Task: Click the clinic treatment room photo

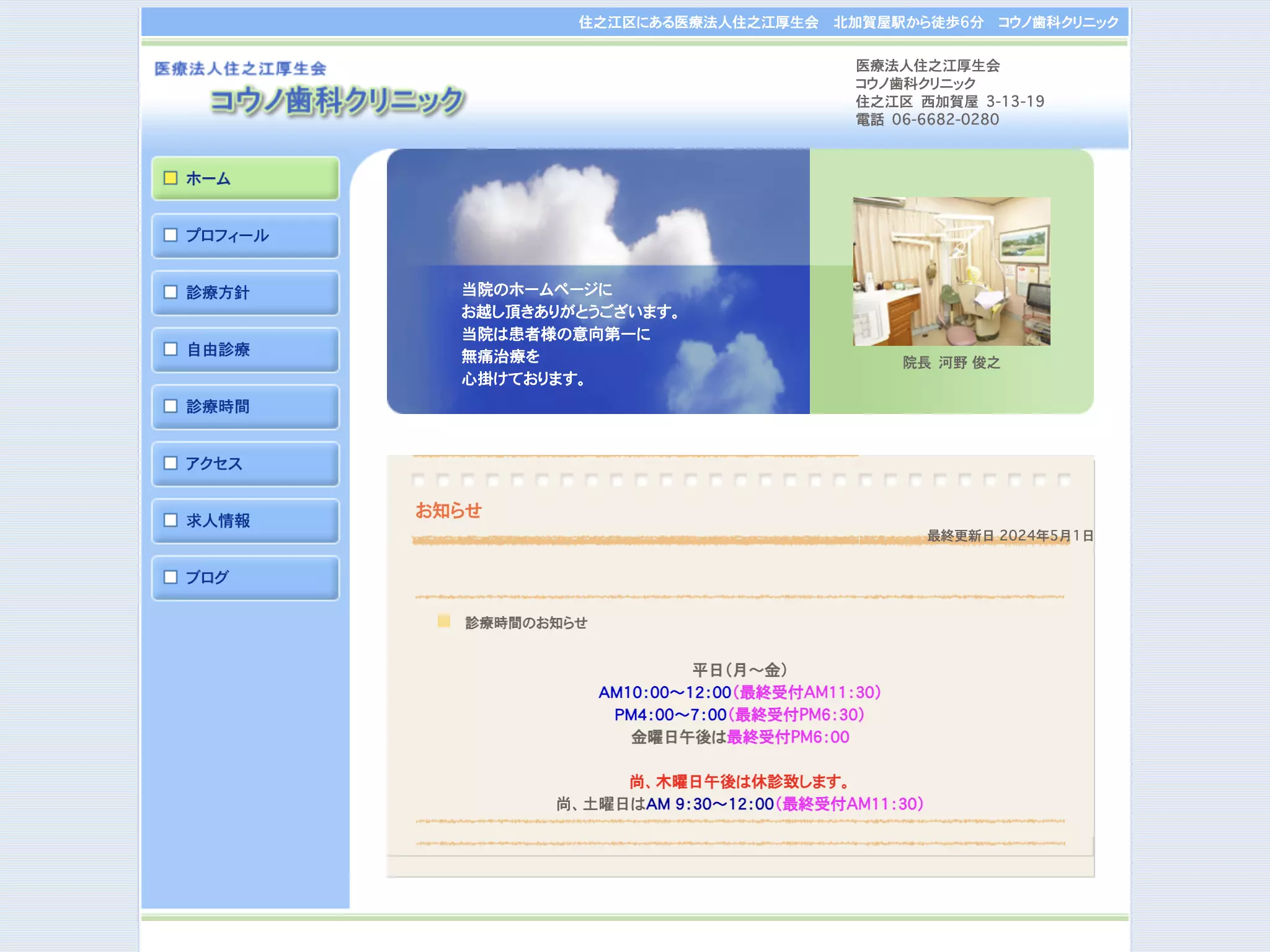Action: pyautogui.click(x=951, y=271)
